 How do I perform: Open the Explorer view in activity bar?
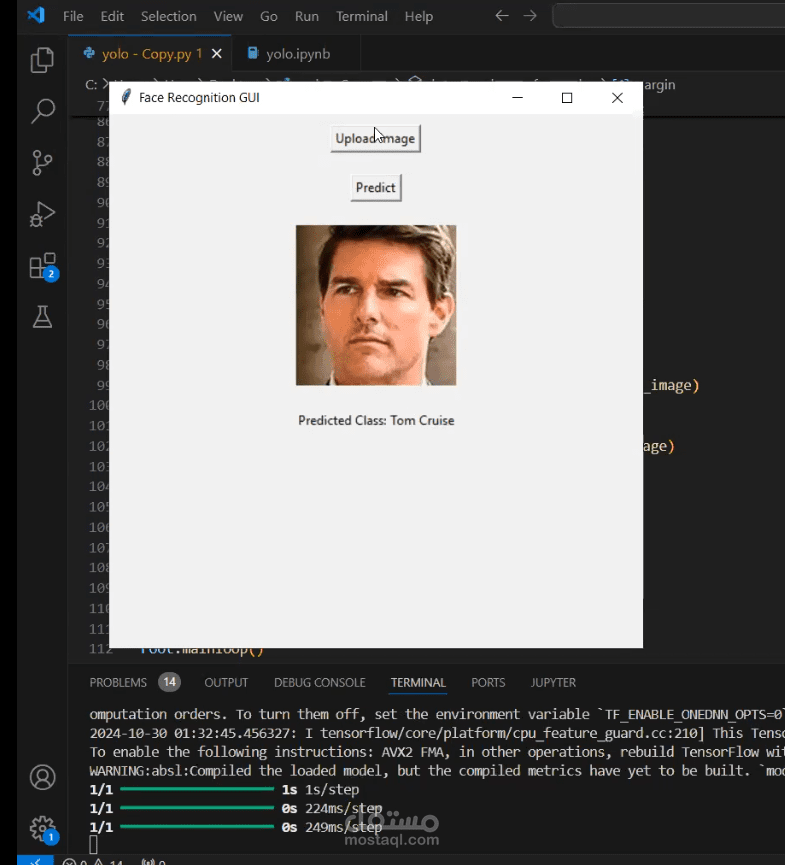coord(42,60)
